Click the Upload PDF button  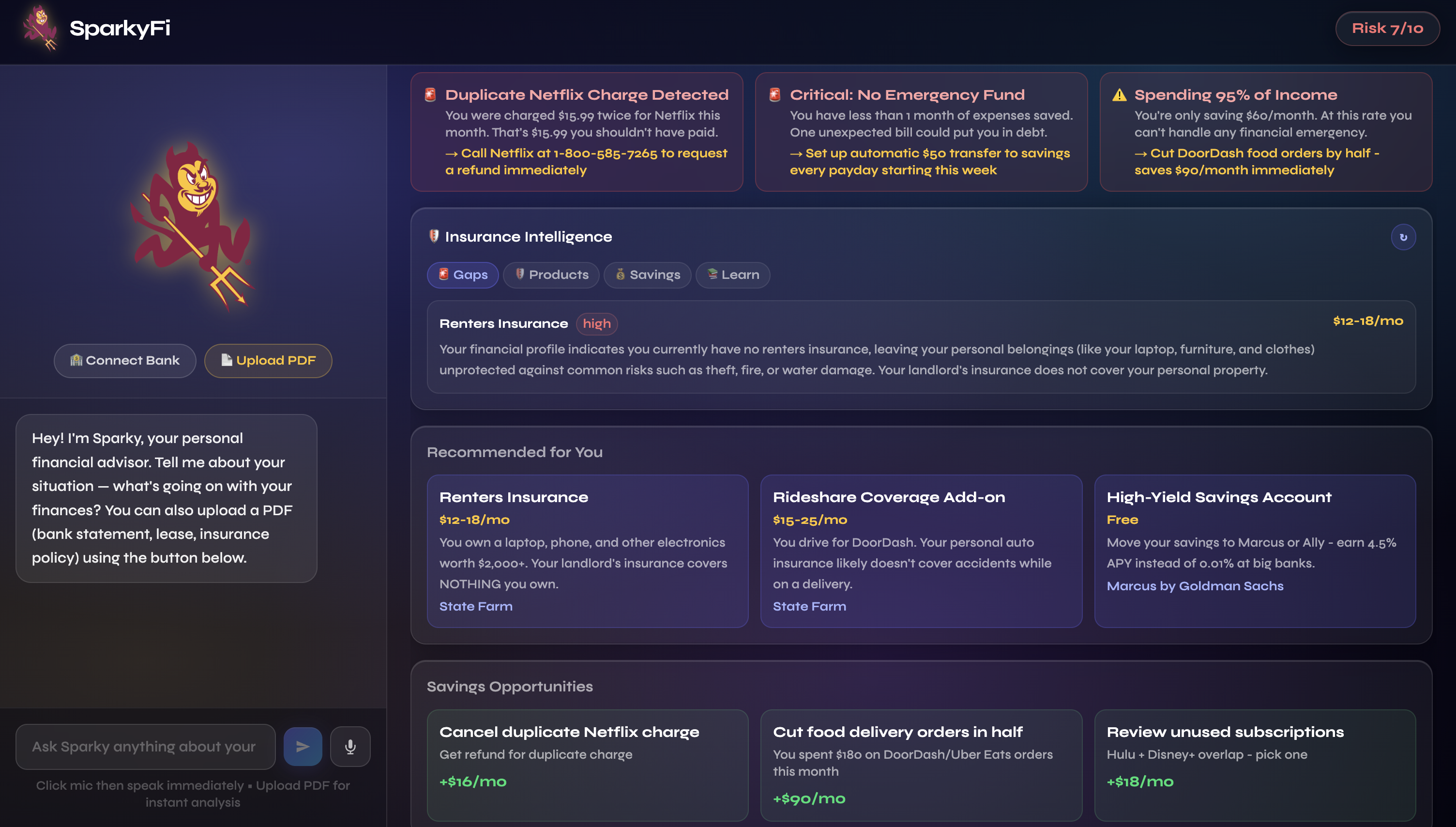[268, 361]
